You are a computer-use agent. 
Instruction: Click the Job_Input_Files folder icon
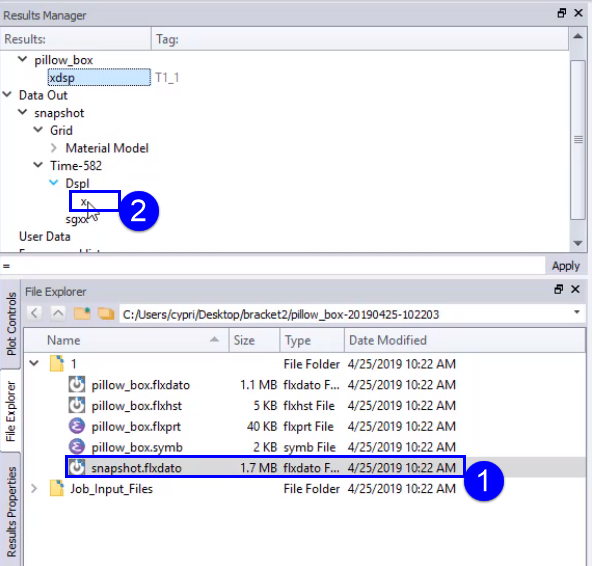(x=57, y=488)
